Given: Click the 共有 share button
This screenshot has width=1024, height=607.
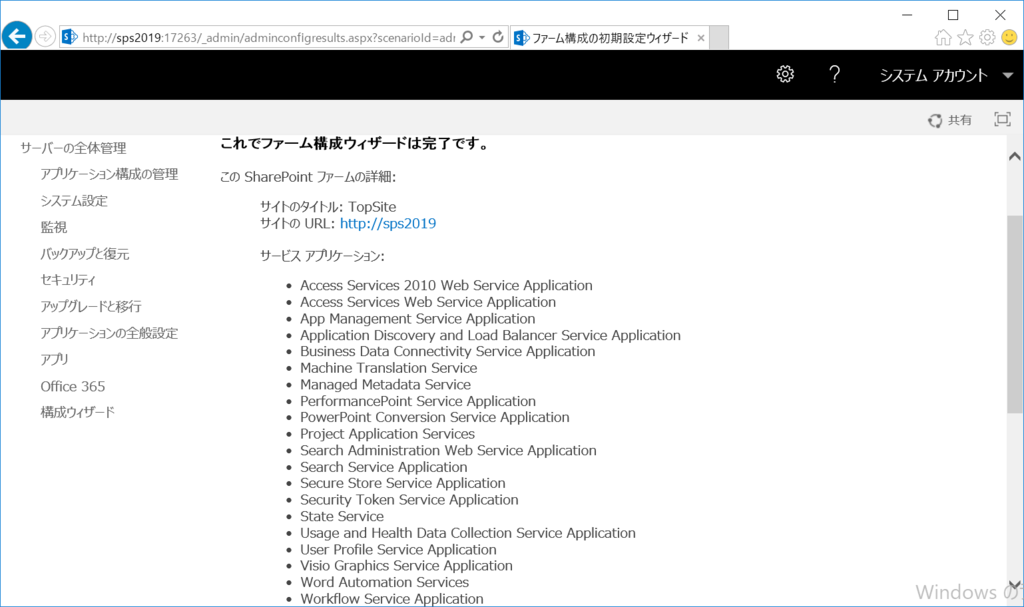Looking at the screenshot, I should [x=950, y=120].
